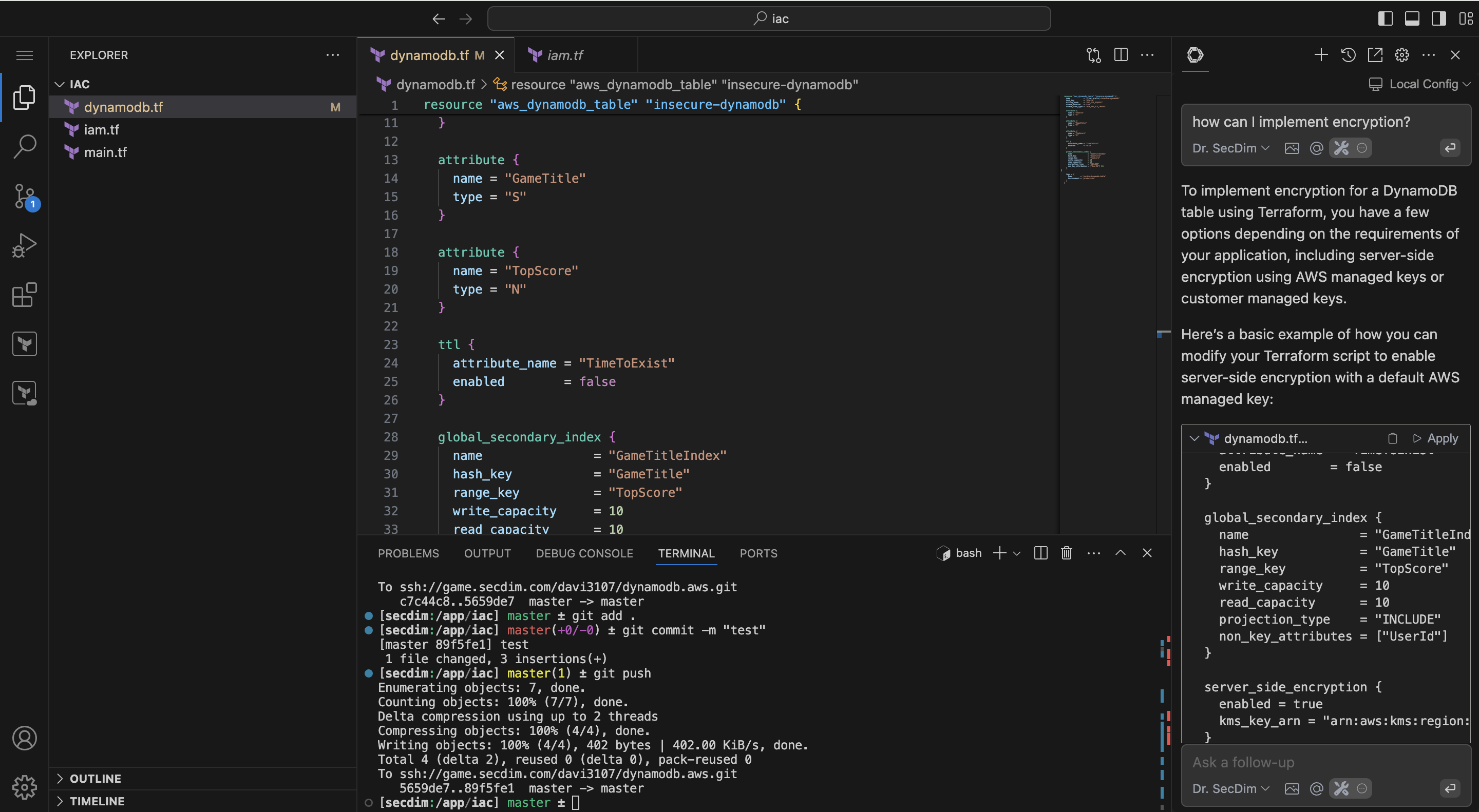Viewport: 1479px width, 812px height.
Task: Kill the terminal with trash icon
Action: pyautogui.click(x=1066, y=553)
